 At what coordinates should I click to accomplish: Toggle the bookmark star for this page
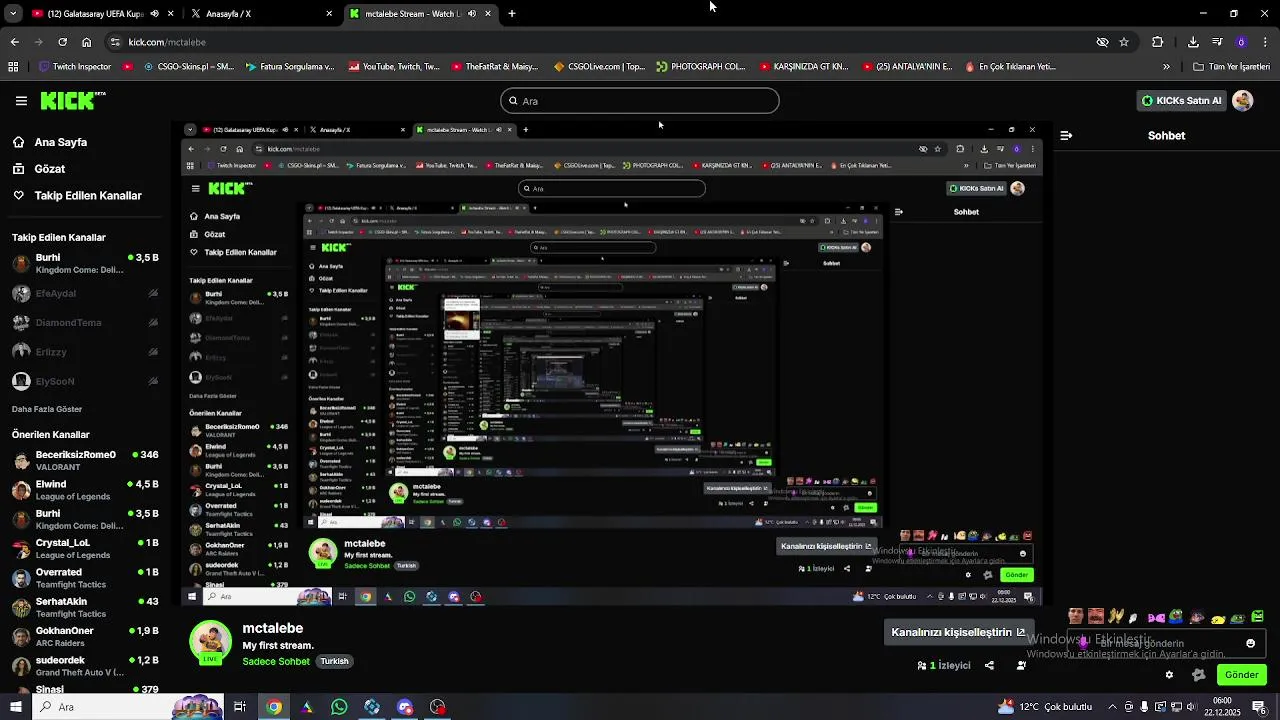click(x=1124, y=42)
